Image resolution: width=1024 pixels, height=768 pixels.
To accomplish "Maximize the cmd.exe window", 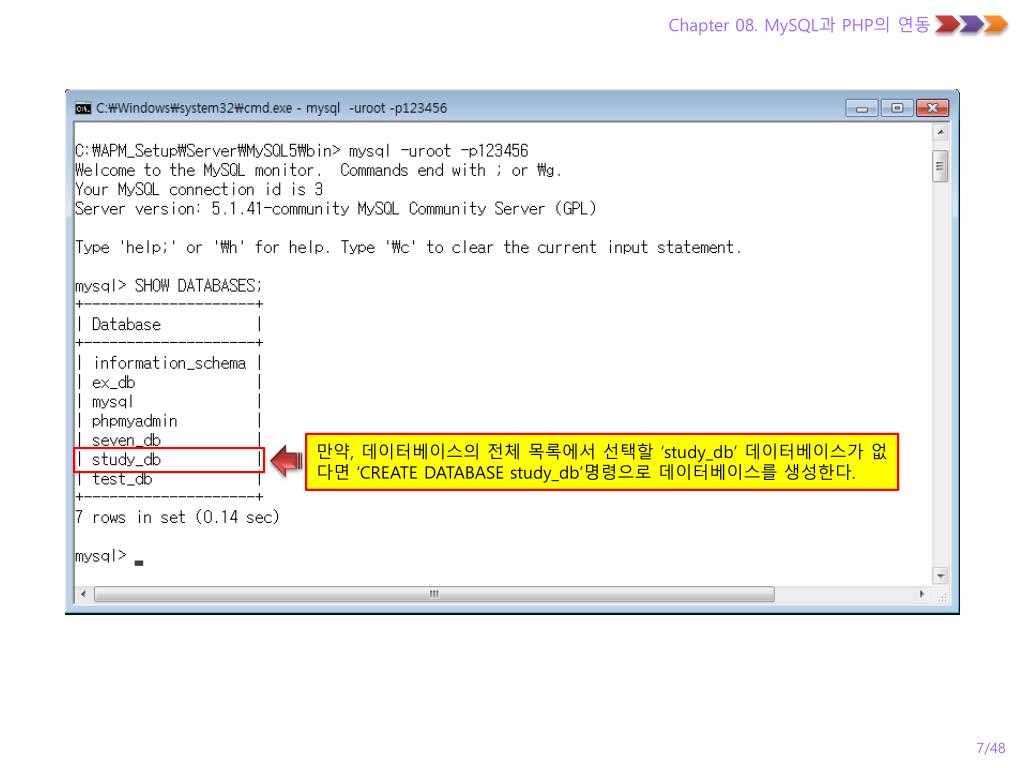I will (897, 108).
